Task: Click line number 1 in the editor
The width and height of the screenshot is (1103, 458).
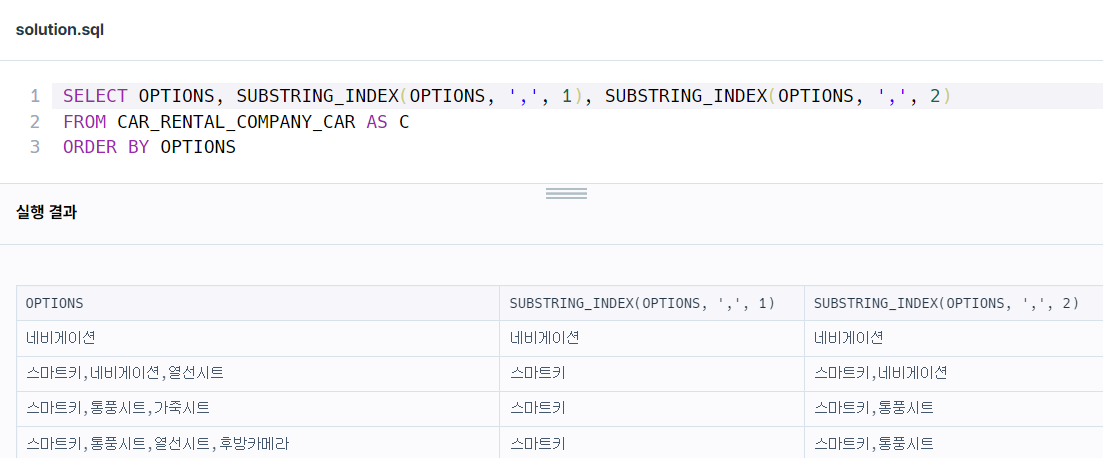Action: point(35,96)
